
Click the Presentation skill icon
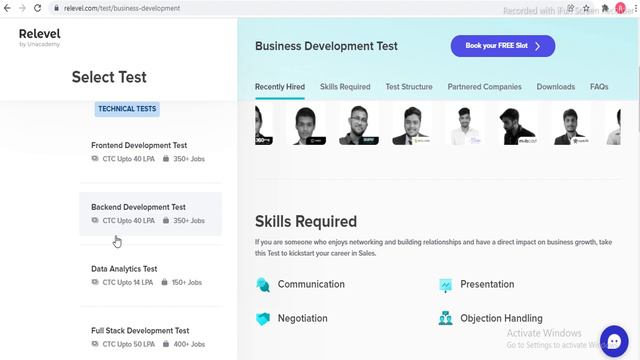(445, 285)
